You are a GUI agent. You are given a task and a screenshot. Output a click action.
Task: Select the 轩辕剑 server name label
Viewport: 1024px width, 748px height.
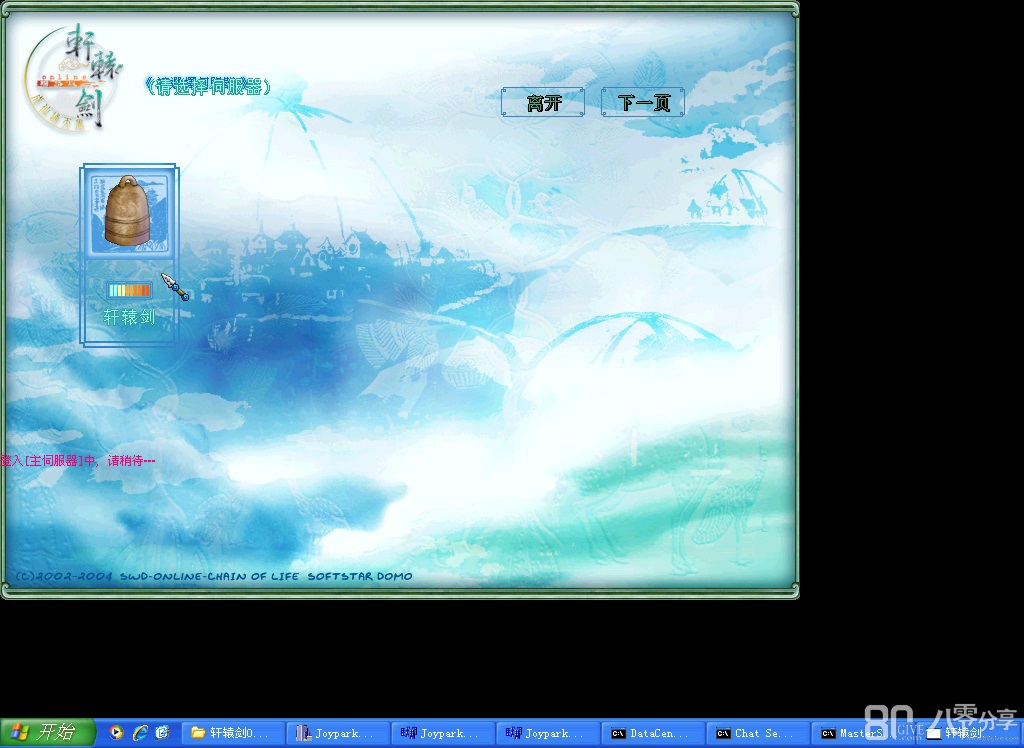pos(129,317)
